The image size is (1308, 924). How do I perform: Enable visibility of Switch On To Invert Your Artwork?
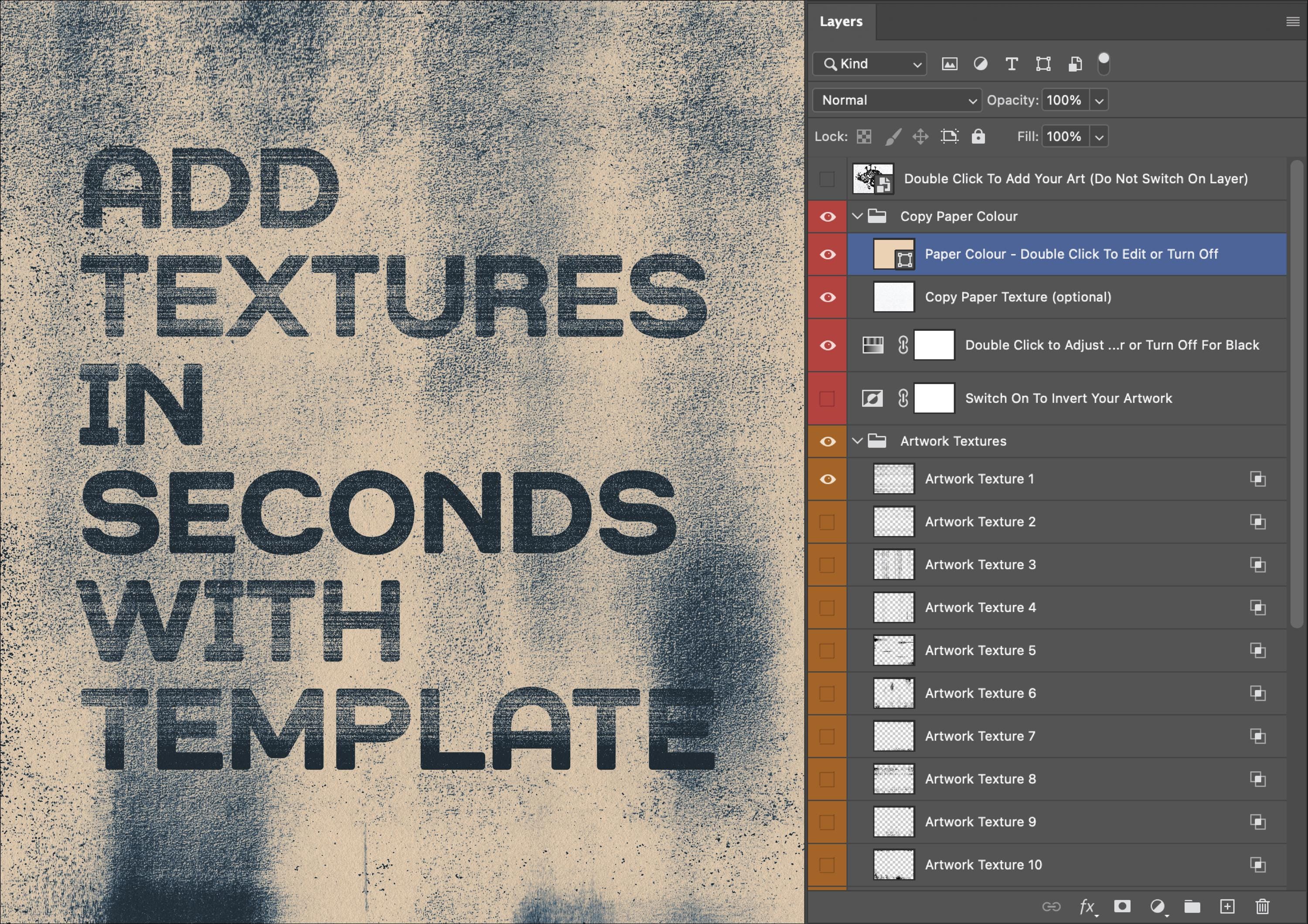pos(827,398)
